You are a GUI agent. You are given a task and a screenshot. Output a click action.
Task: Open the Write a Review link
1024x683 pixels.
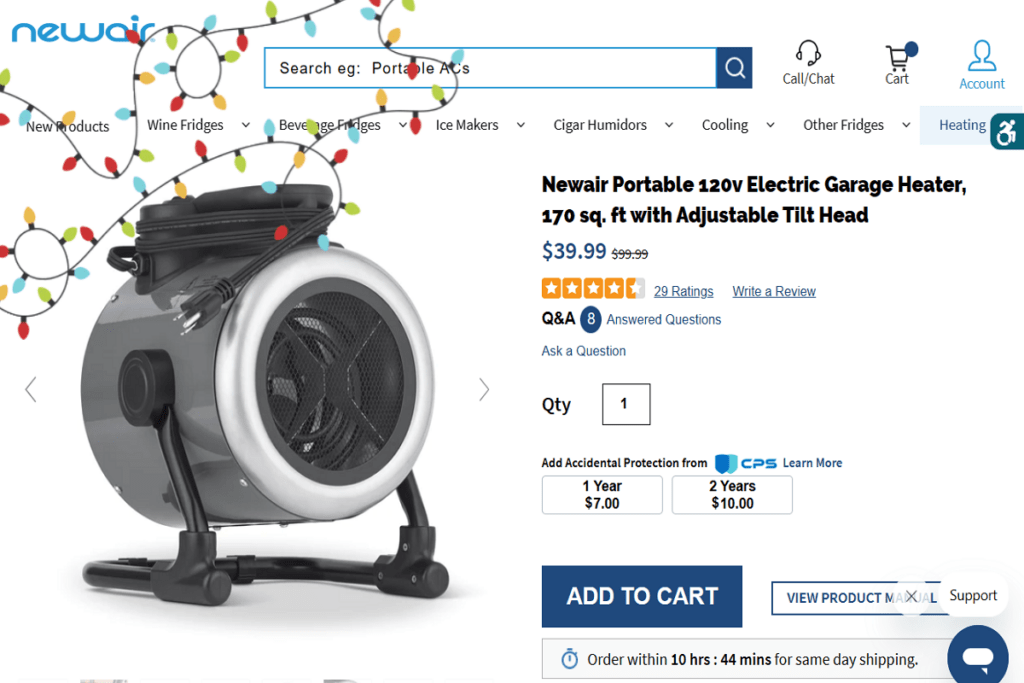coord(774,291)
